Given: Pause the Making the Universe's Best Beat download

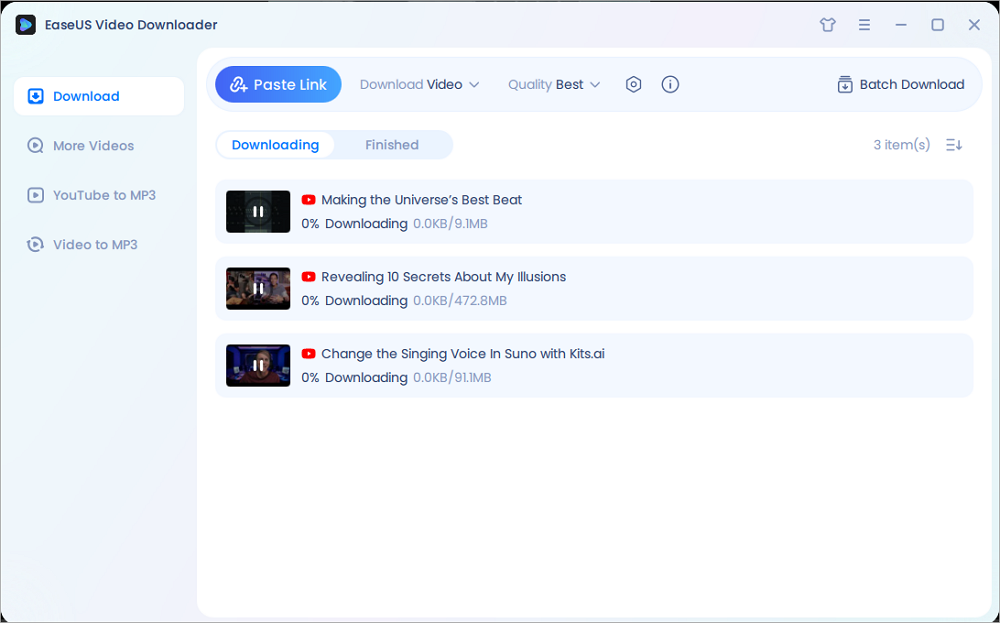Looking at the screenshot, I should click(258, 212).
